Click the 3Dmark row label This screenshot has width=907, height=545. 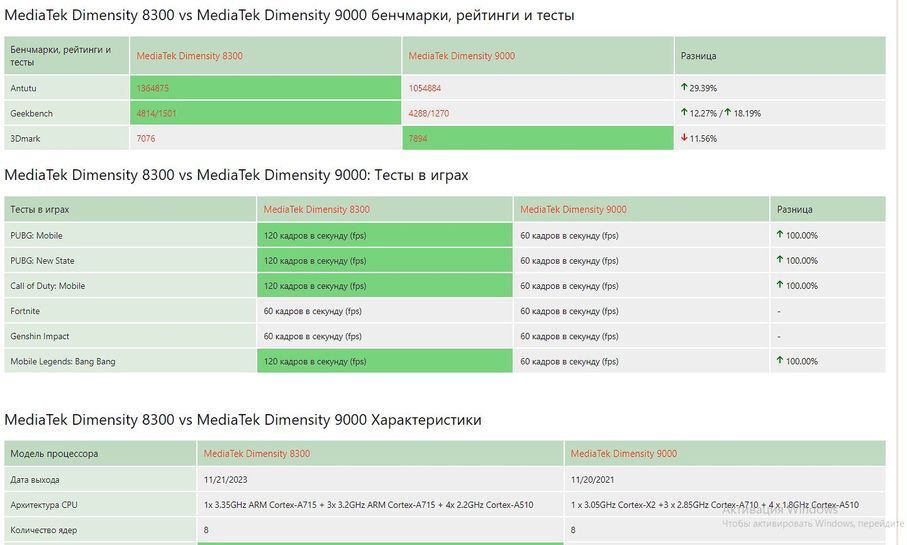25,138
